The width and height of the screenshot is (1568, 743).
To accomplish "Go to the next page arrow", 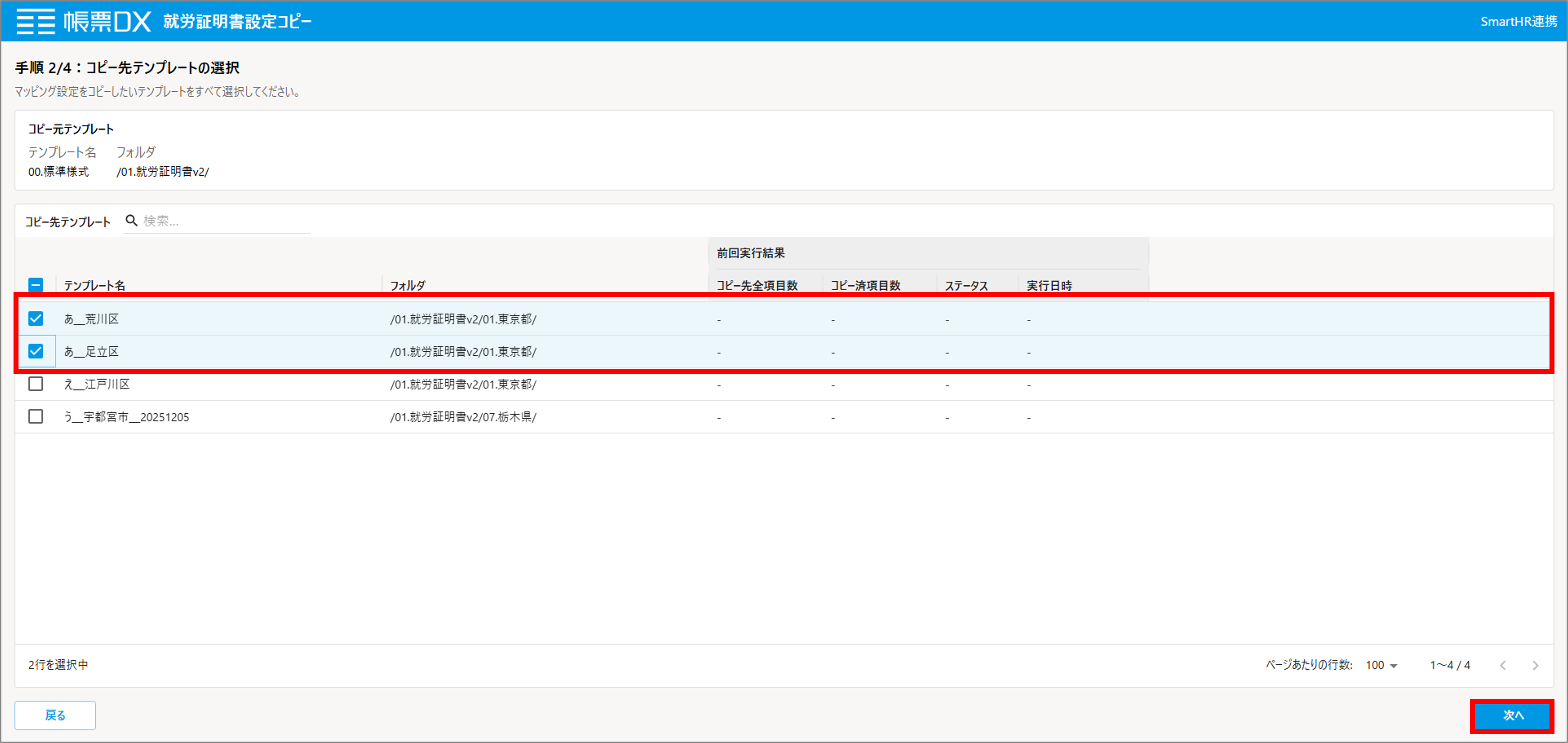I will pyautogui.click(x=1535, y=665).
